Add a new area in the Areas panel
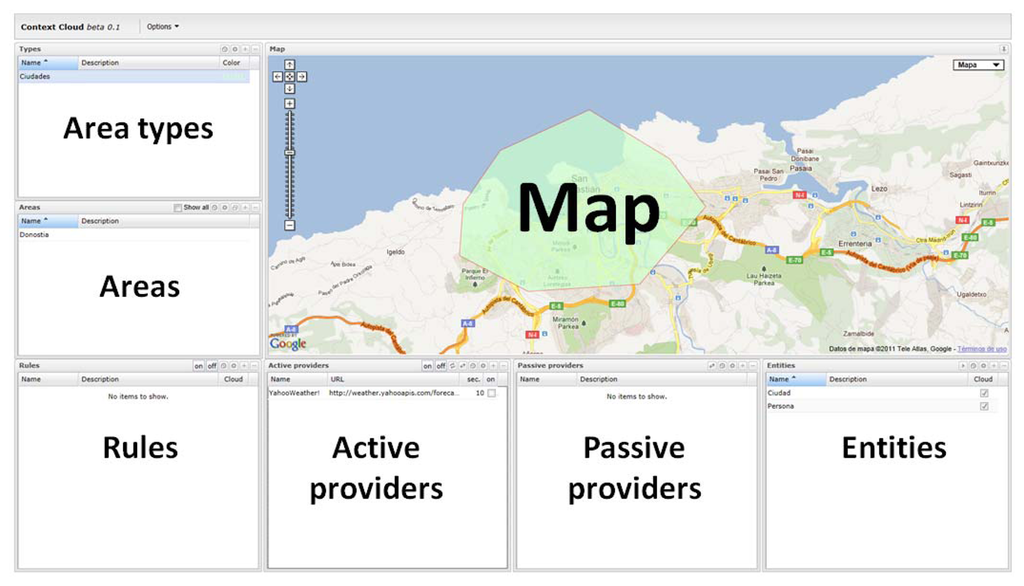 click(x=245, y=207)
